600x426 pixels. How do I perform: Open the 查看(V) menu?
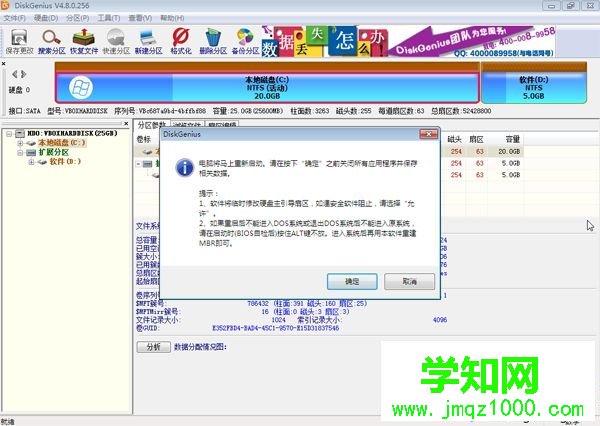140,18
